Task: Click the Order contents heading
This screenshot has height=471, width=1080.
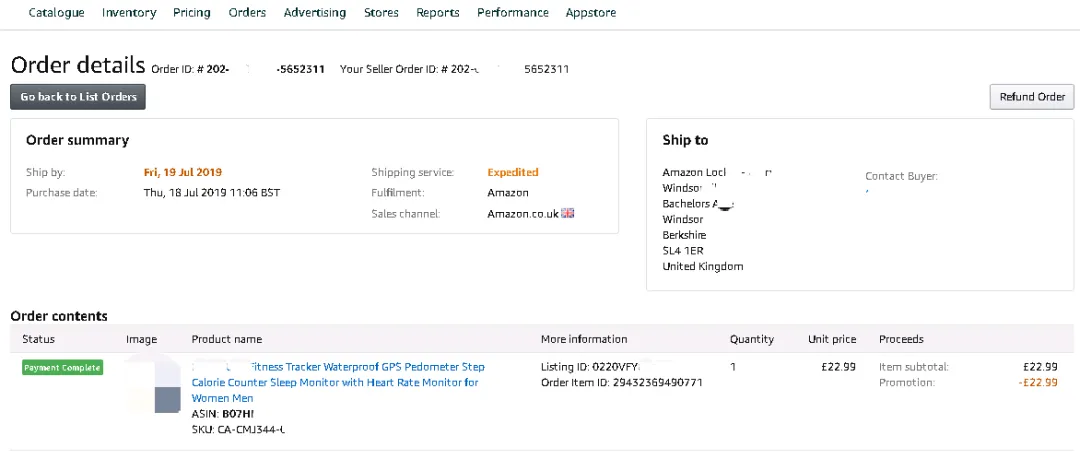Action: [59, 317]
